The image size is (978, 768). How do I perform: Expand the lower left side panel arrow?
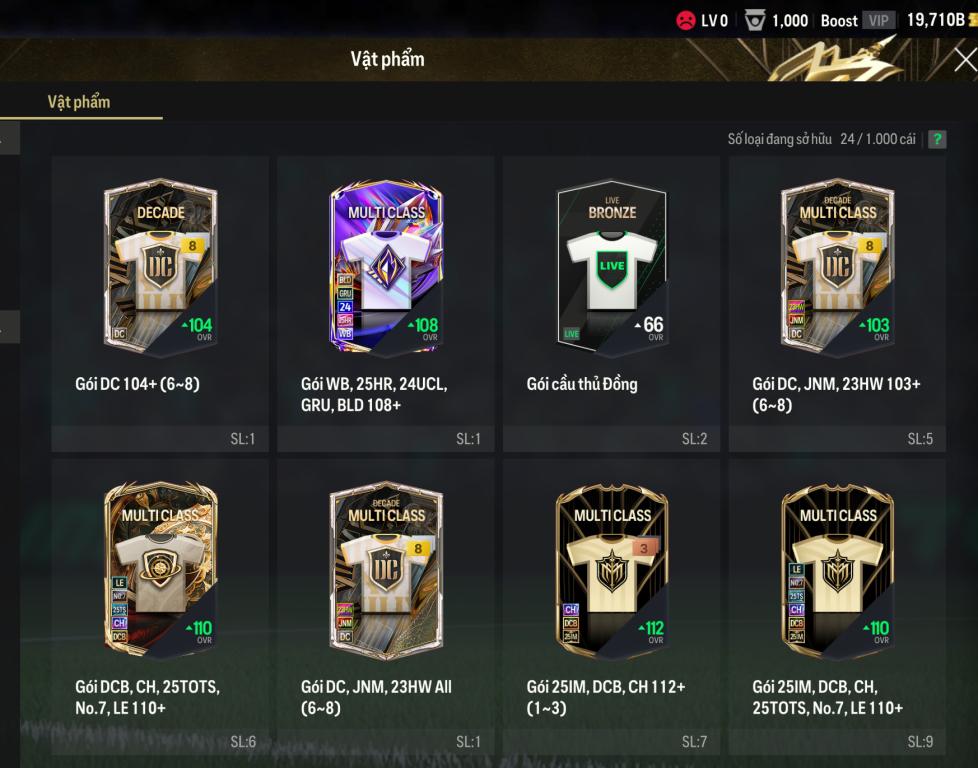click(9, 326)
